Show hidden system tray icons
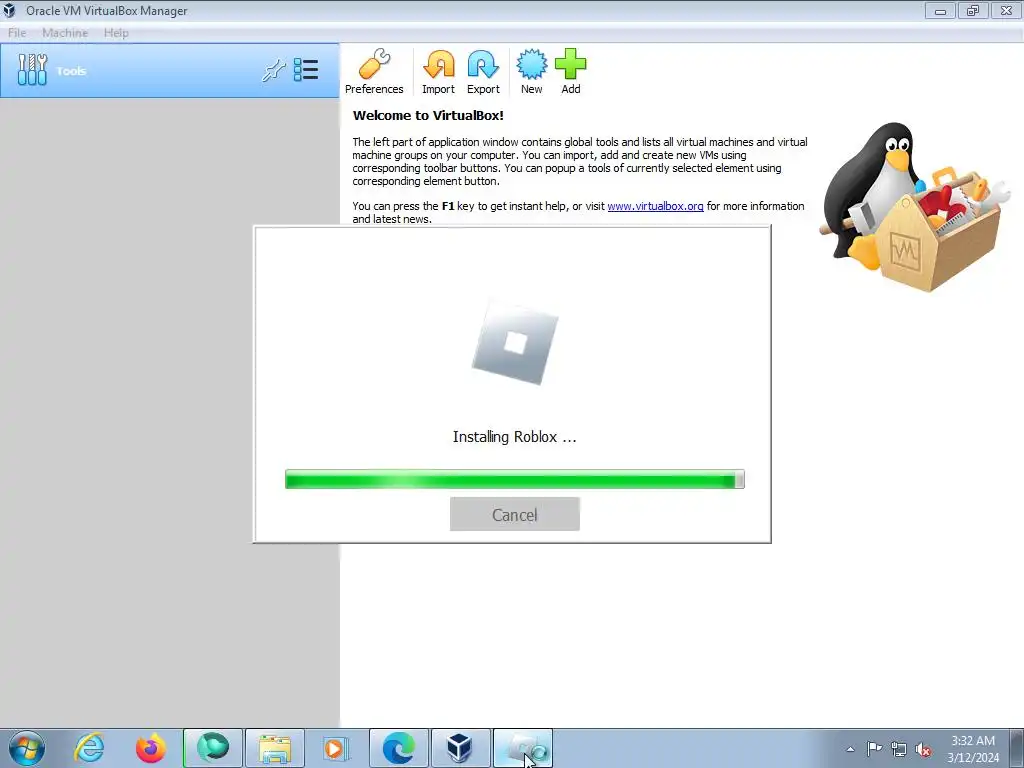The height and width of the screenshot is (768, 1024). pyautogui.click(x=850, y=749)
